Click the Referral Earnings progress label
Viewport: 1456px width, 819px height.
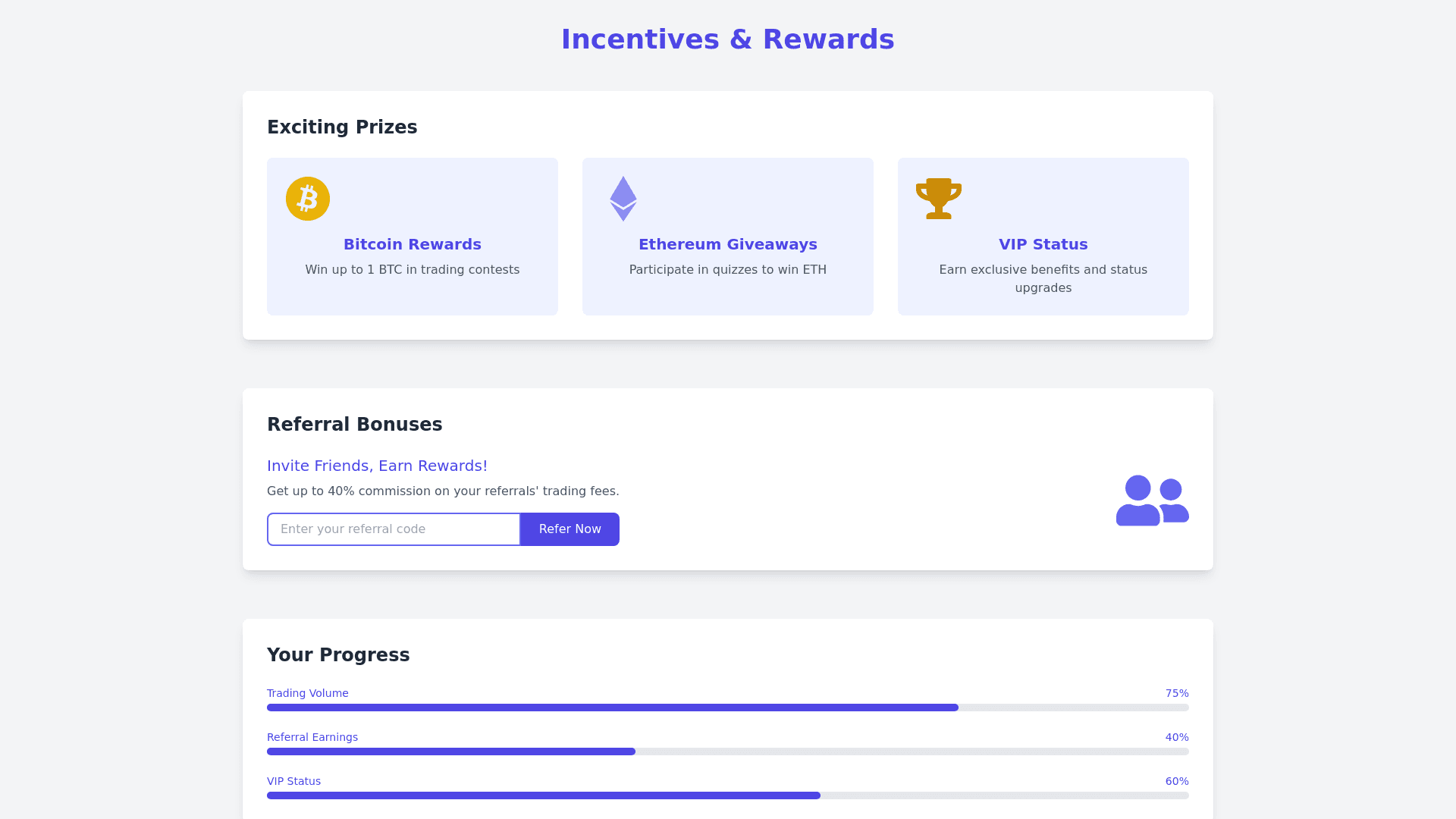[312, 737]
